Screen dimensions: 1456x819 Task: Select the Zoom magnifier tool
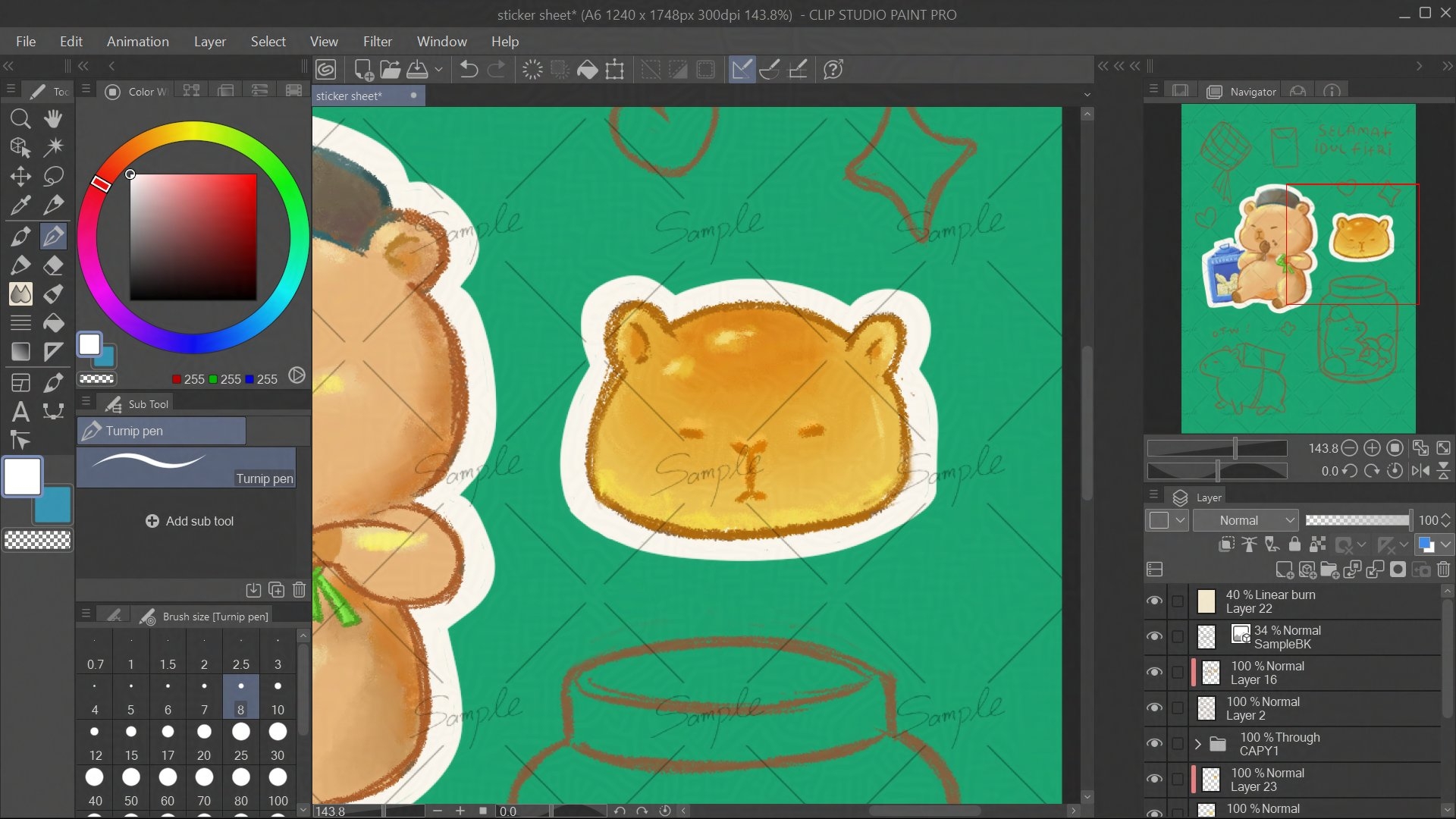(x=20, y=118)
